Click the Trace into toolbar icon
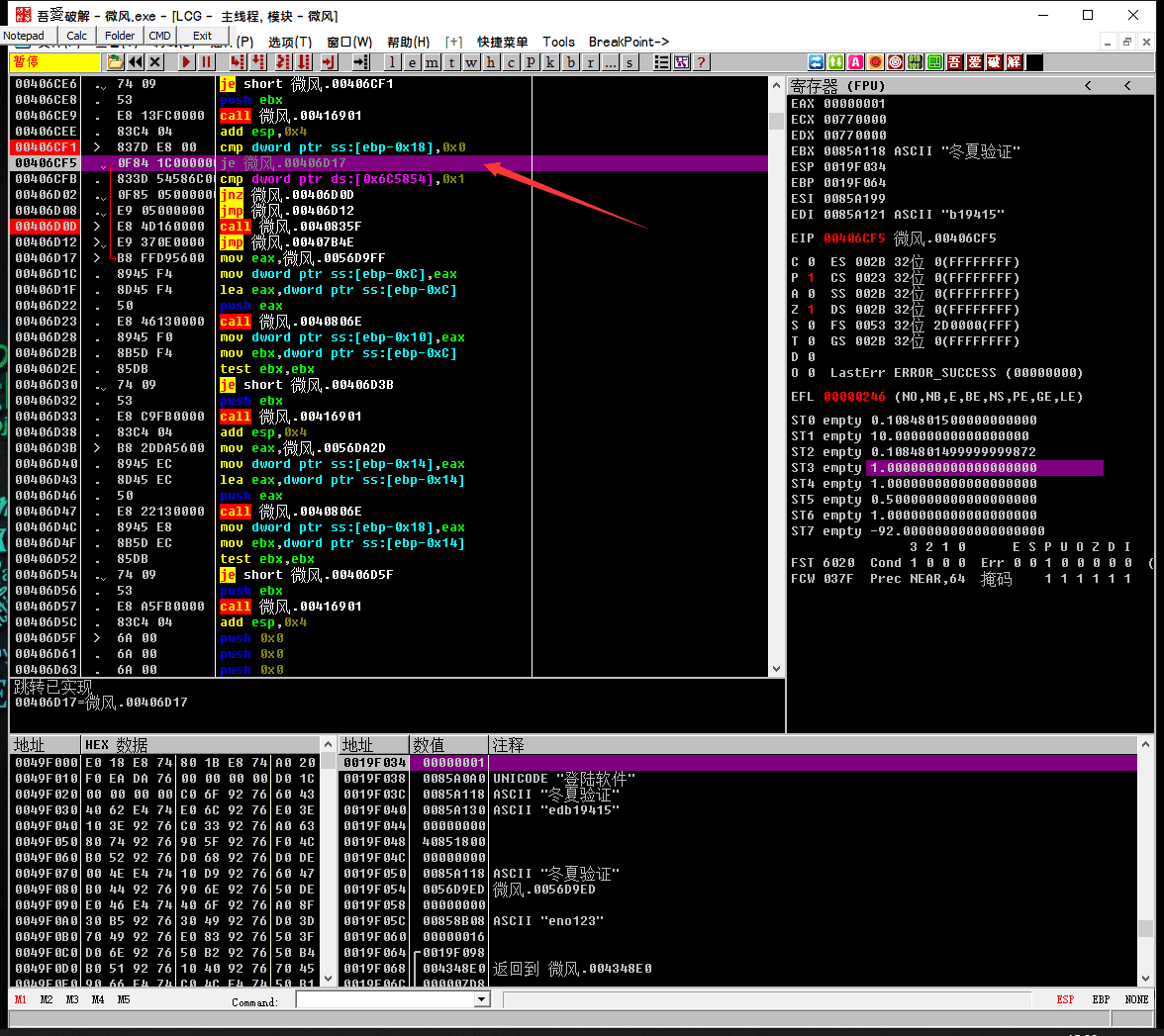 click(283, 62)
